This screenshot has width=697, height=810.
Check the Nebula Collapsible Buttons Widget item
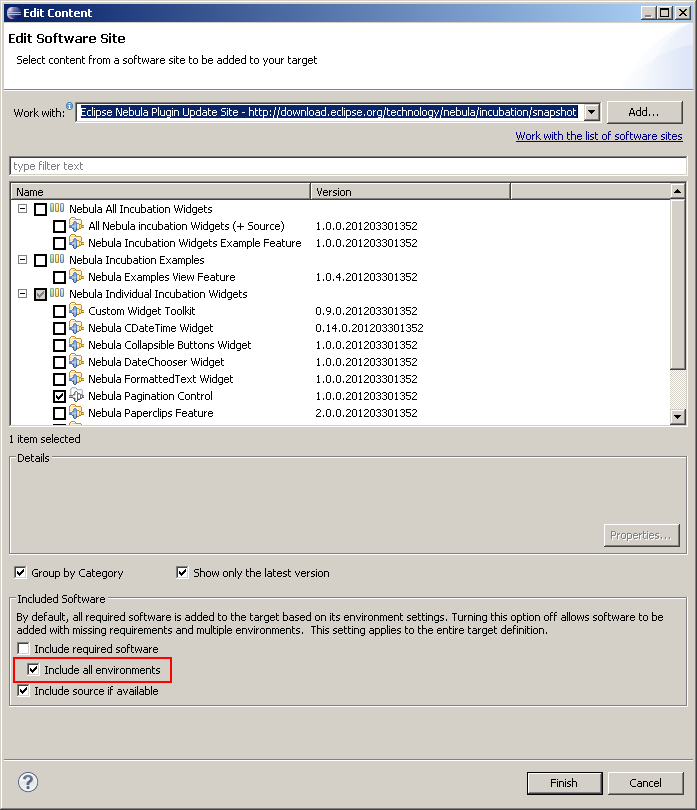(59, 346)
